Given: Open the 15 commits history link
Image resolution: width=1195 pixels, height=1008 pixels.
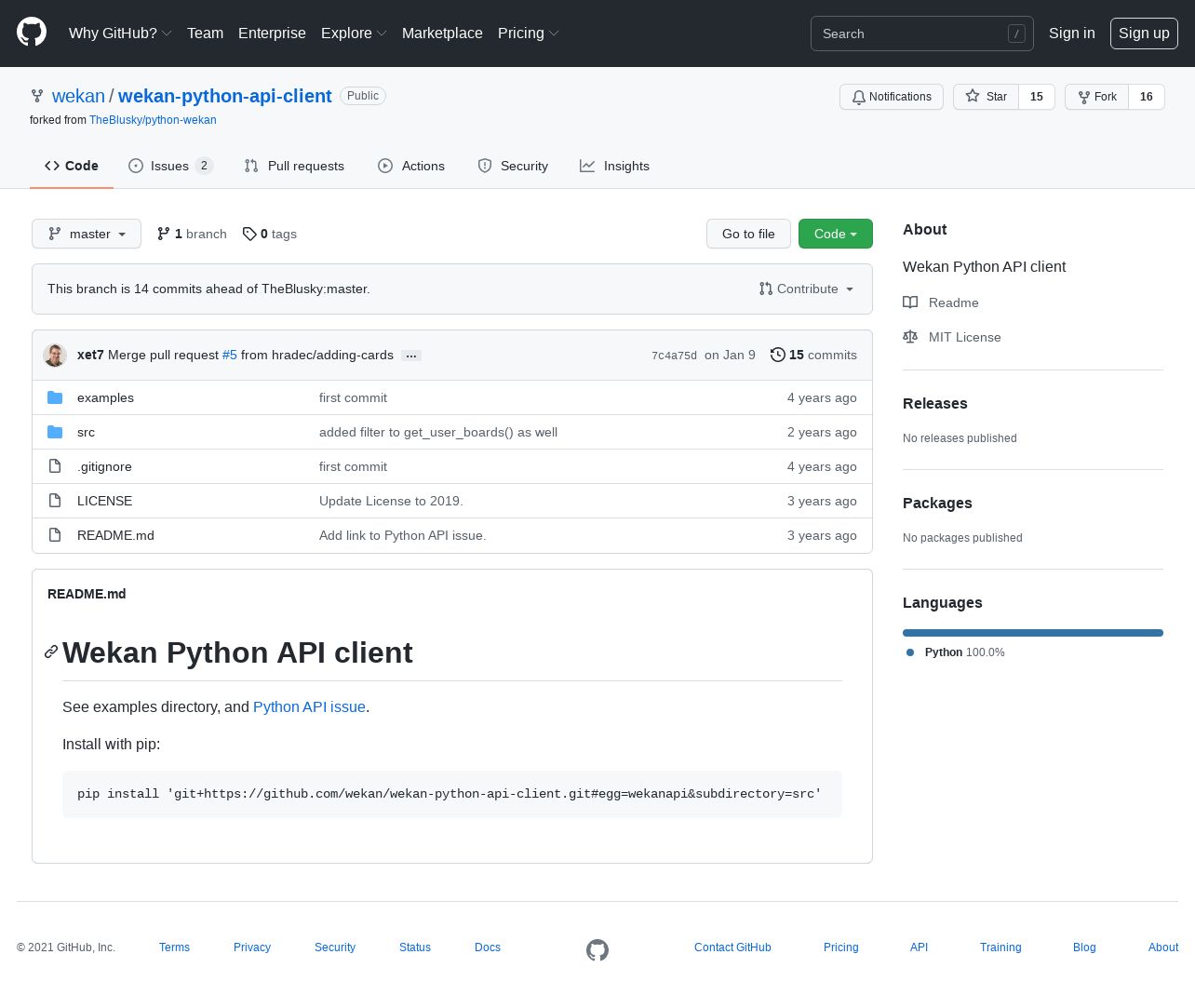Looking at the screenshot, I should coord(813,355).
